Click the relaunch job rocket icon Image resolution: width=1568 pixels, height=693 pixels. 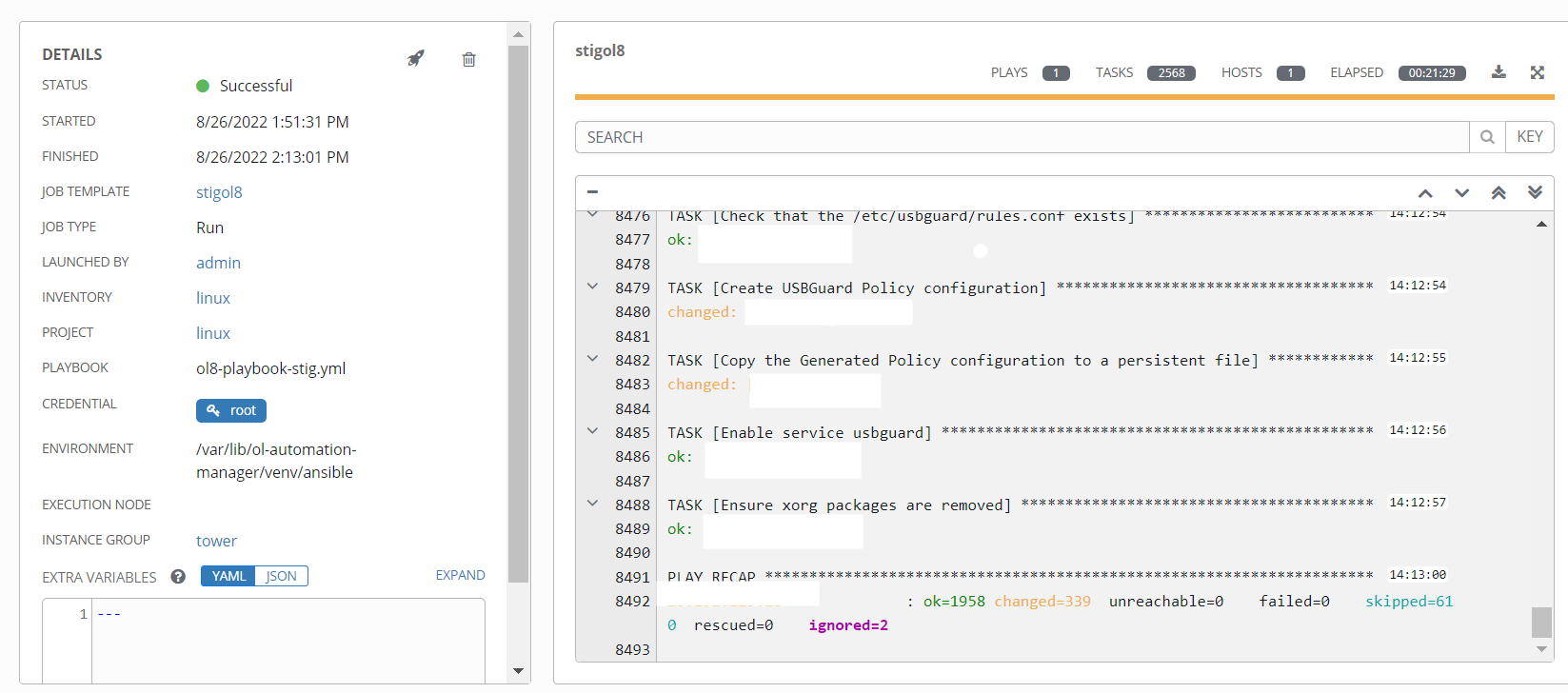tap(416, 58)
